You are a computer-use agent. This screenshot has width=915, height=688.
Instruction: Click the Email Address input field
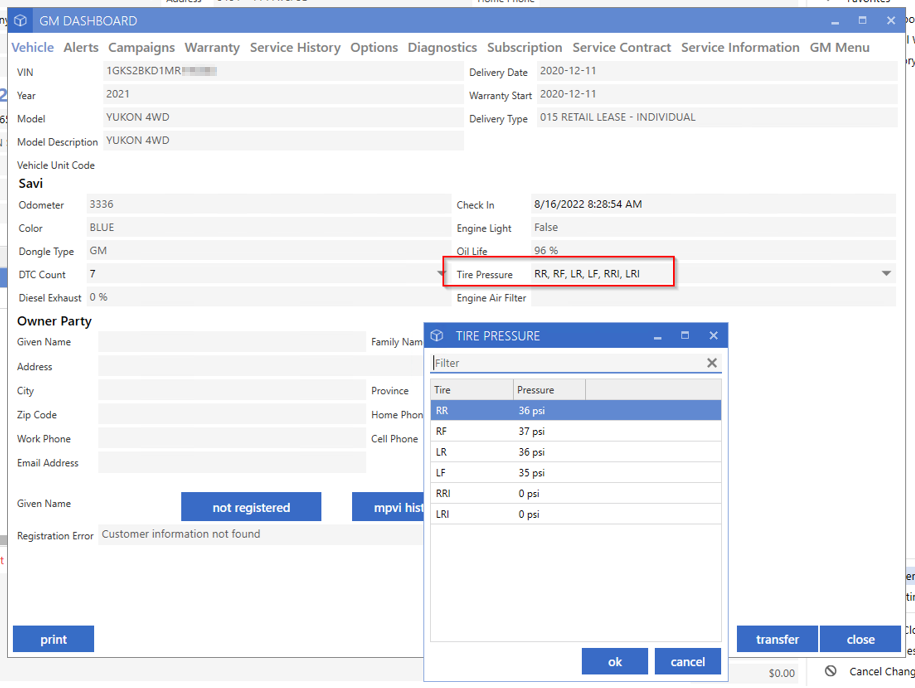[x=232, y=462]
